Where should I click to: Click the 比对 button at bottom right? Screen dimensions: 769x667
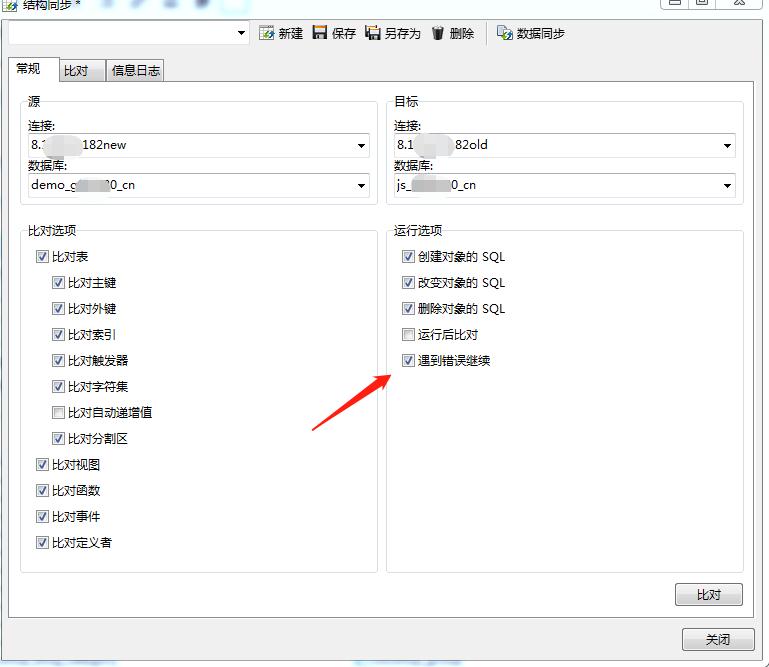coord(708,594)
